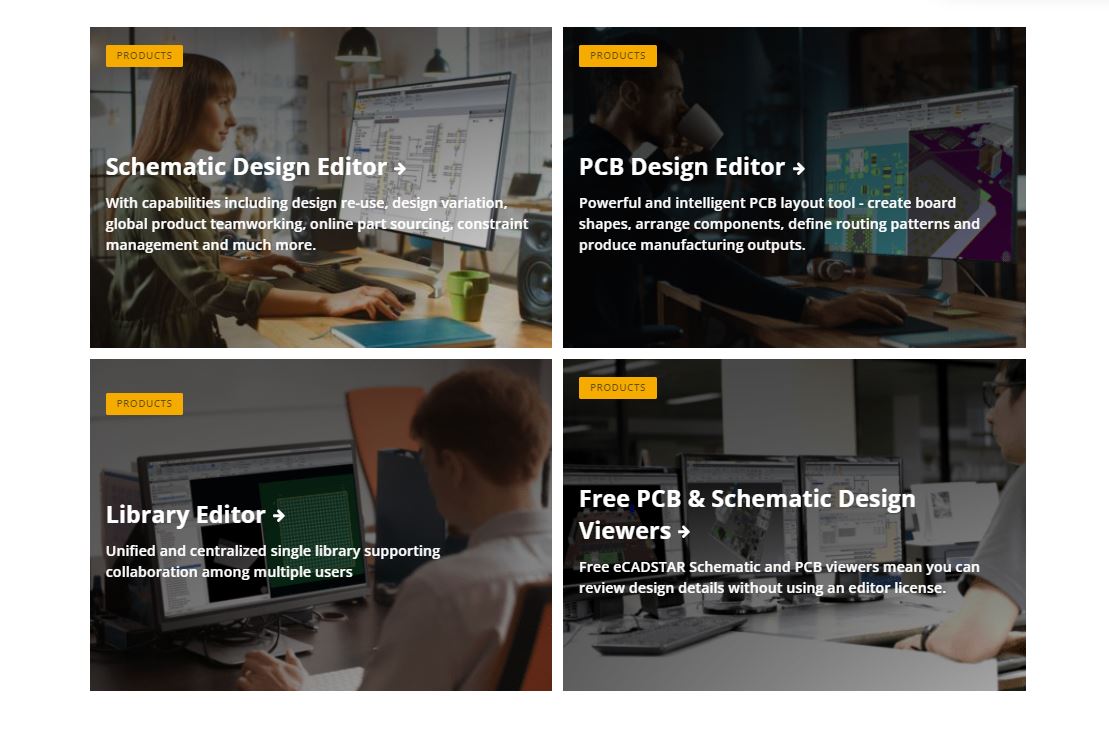Click the PRODUCTS tag on Library Editor card
The height and width of the screenshot is (740, 1109).
point(144,404)
